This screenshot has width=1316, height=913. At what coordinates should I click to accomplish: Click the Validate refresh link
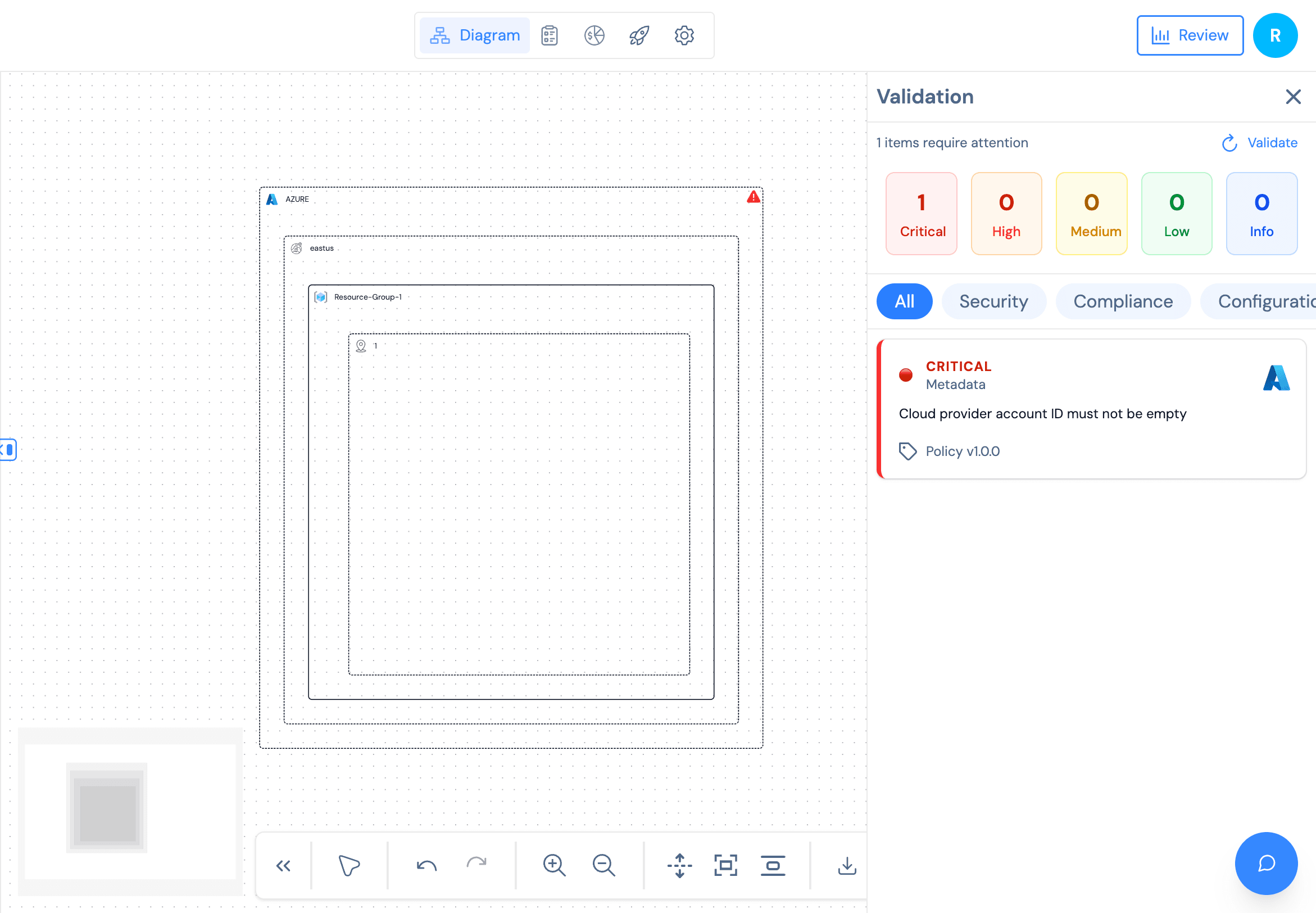[1260, 143]
